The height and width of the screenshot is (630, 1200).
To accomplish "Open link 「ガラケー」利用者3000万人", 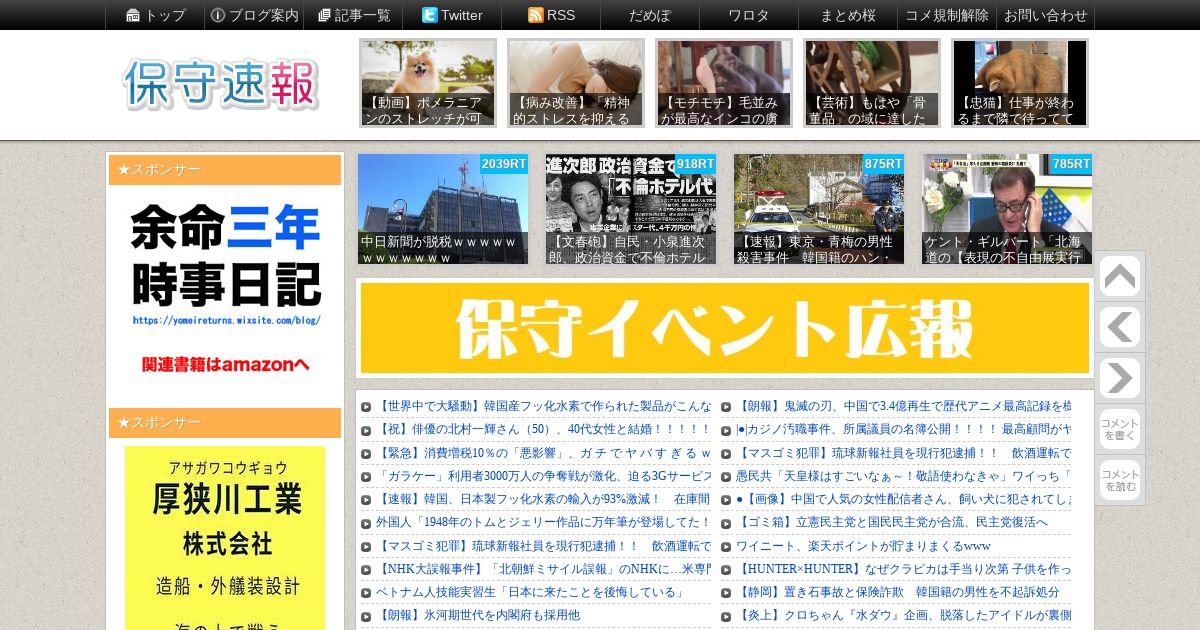I will 544,476.
